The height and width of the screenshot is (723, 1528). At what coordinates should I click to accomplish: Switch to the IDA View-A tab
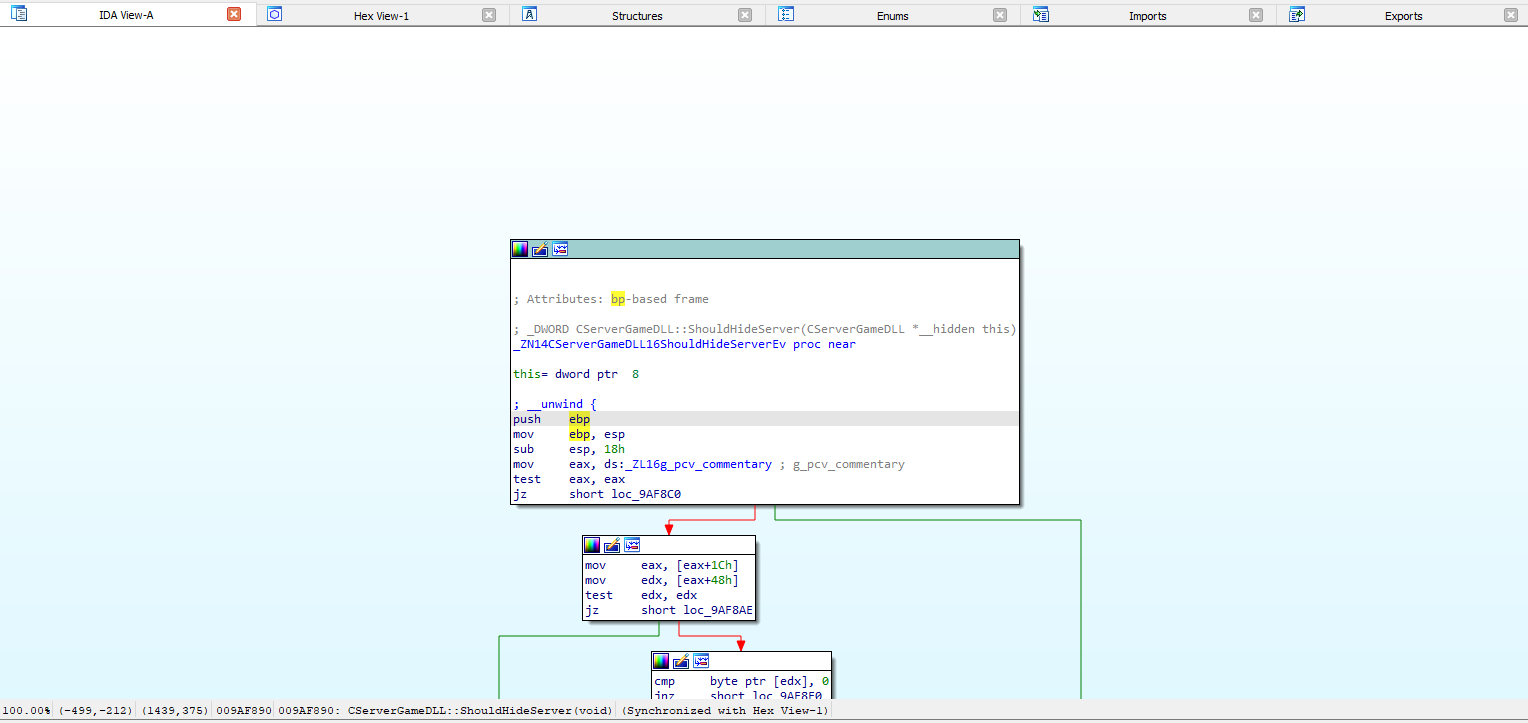128,15
